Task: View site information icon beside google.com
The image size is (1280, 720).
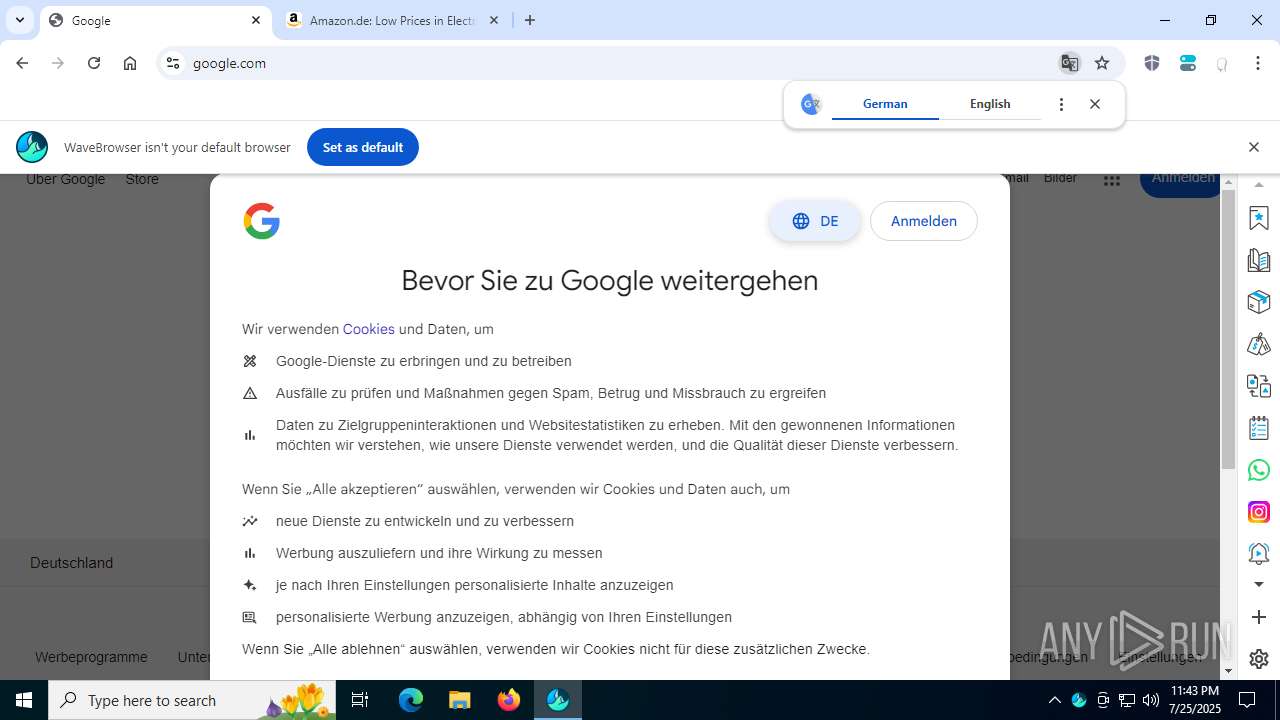Action: pyautogui.click(x=173, y=63)
